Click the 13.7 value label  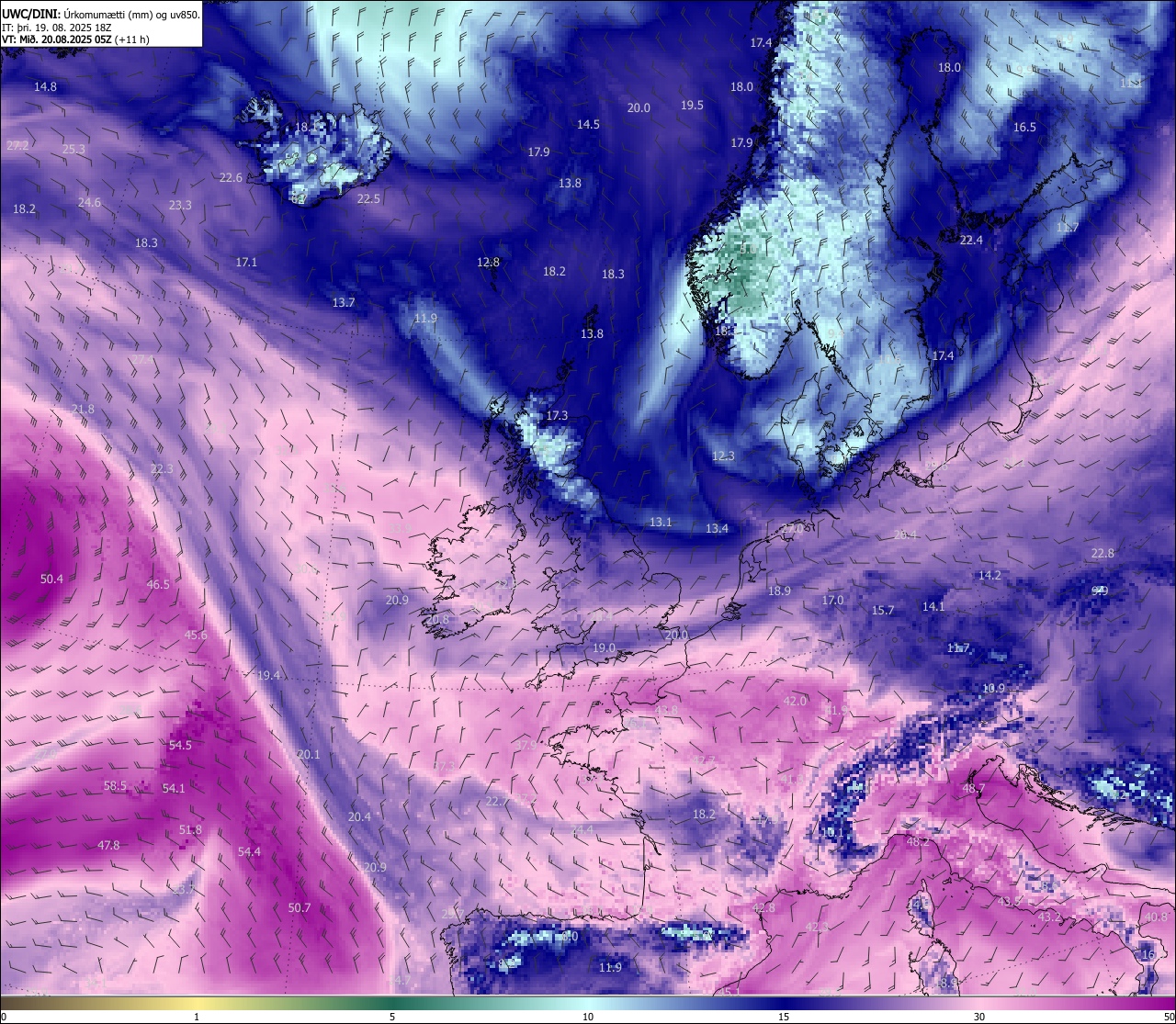344,303
